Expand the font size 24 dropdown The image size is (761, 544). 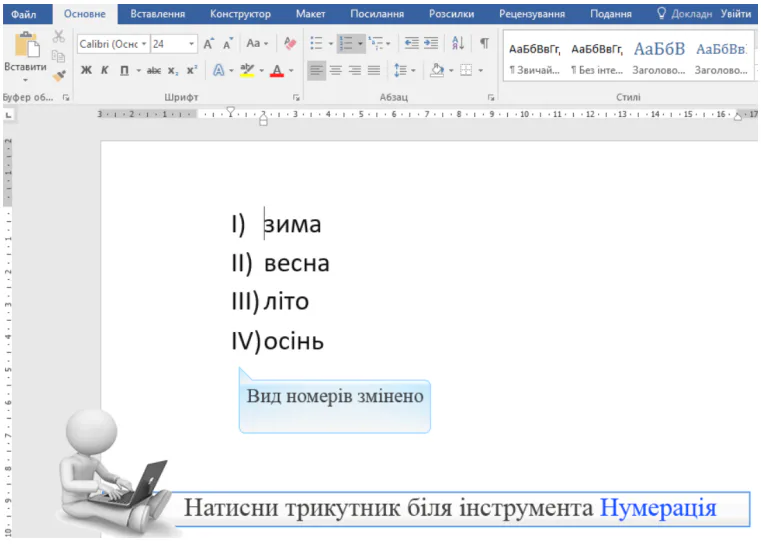click(x=192, y=45)
